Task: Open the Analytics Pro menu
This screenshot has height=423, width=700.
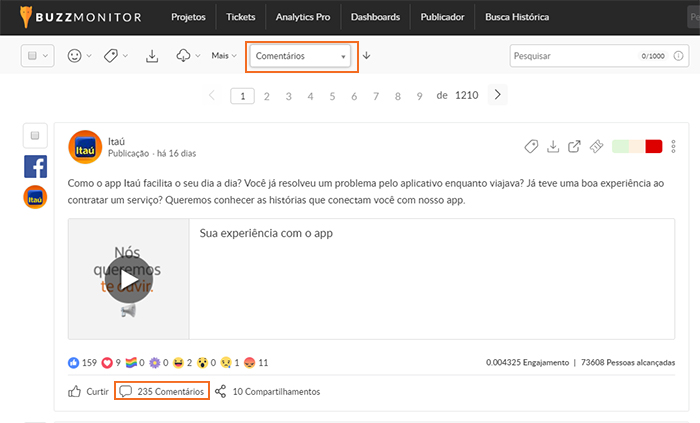Action: [303, 17]
